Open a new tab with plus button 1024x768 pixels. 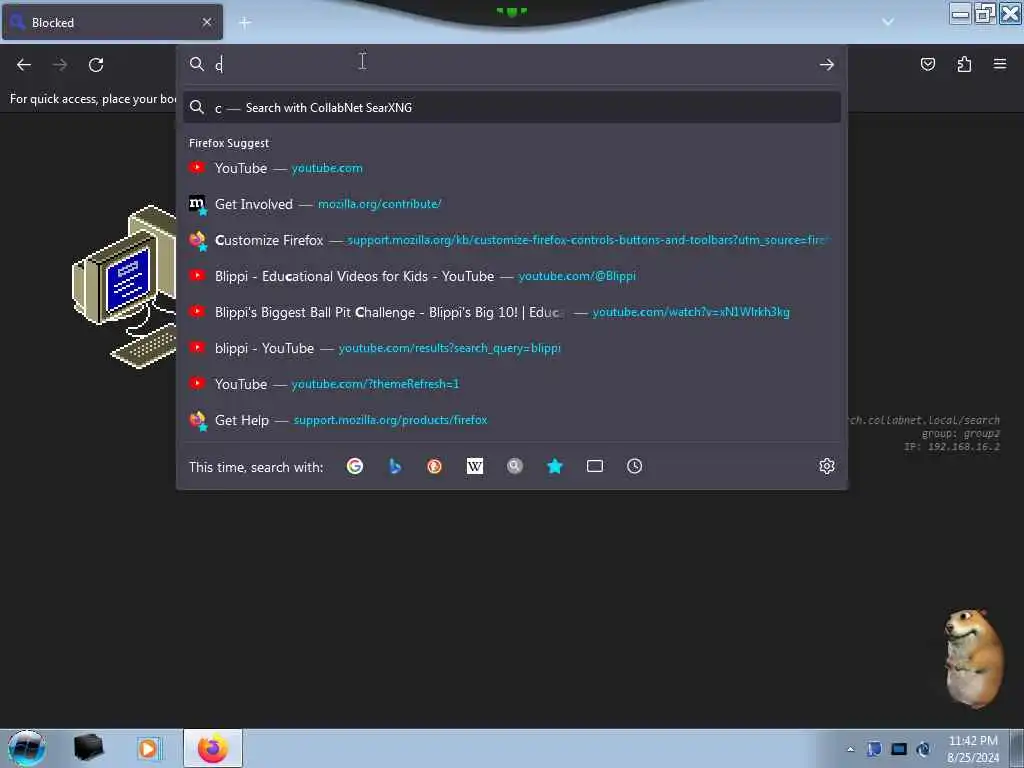(x=245, y=23)
